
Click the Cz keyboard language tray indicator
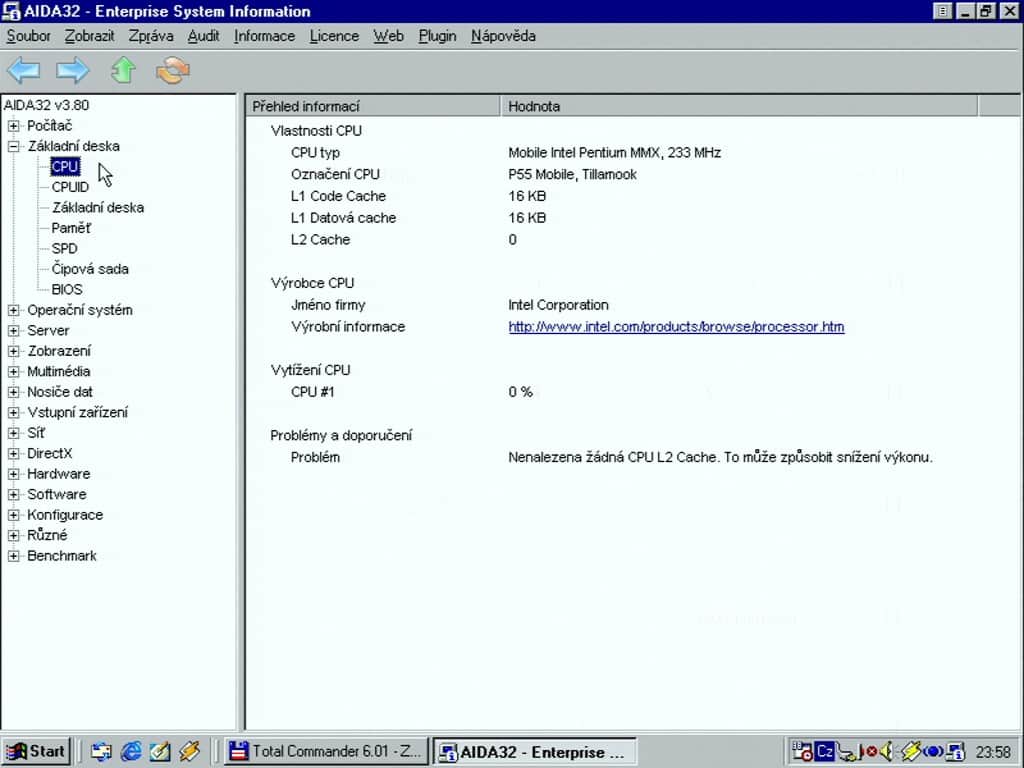pos(825,751)
